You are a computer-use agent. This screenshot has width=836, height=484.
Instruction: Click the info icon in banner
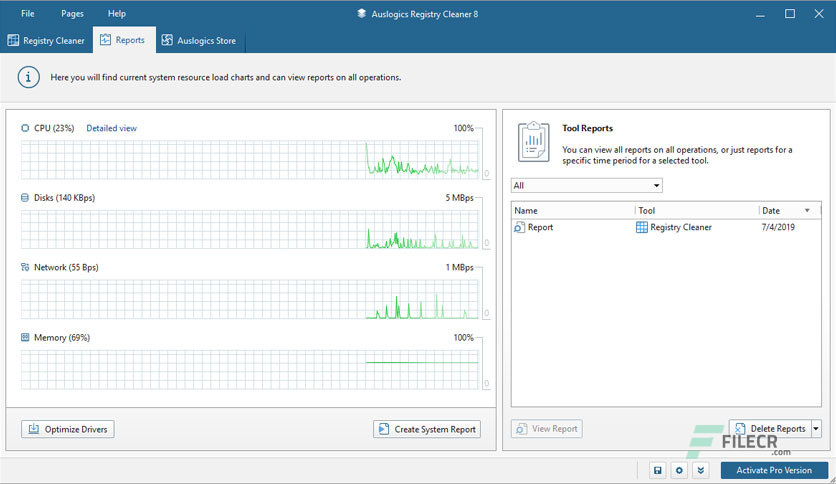pyautogui.click(x=28, y=77)
